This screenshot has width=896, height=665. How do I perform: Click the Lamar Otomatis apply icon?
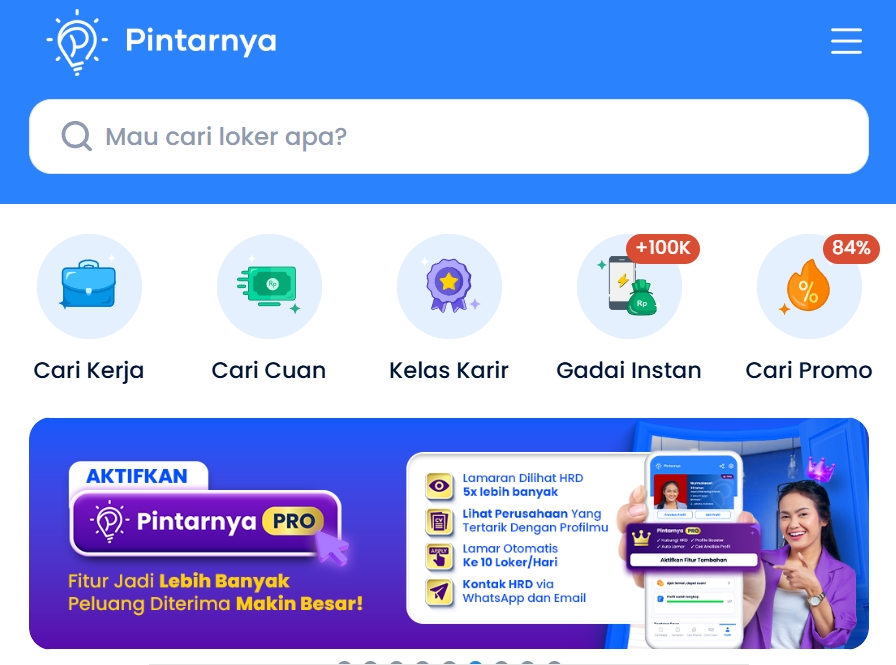coord(439,556)
